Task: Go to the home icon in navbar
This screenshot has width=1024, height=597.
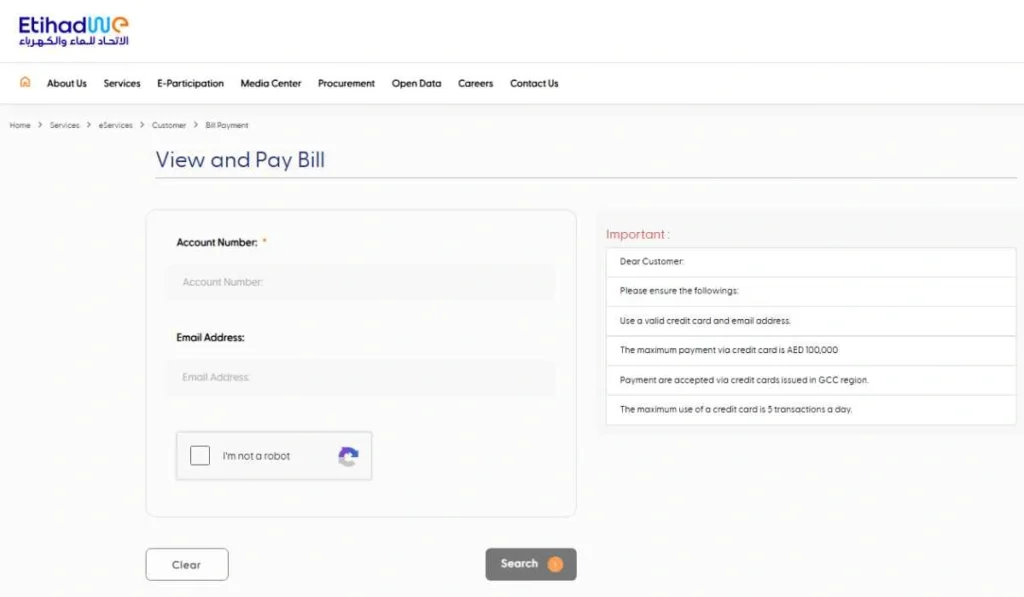Action: coord(25,82)
